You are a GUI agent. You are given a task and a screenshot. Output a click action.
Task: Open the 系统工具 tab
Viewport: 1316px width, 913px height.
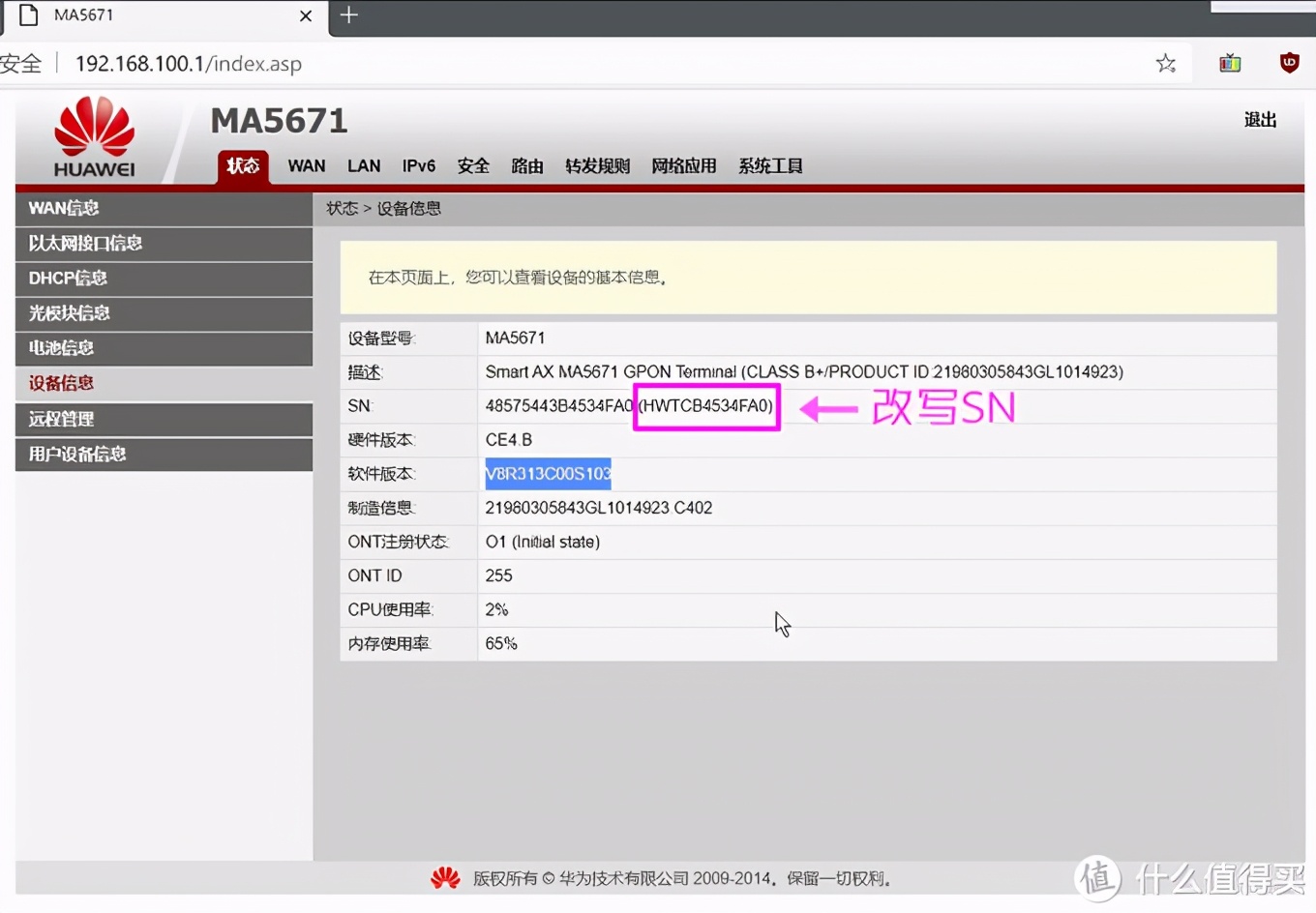(770, 165)
